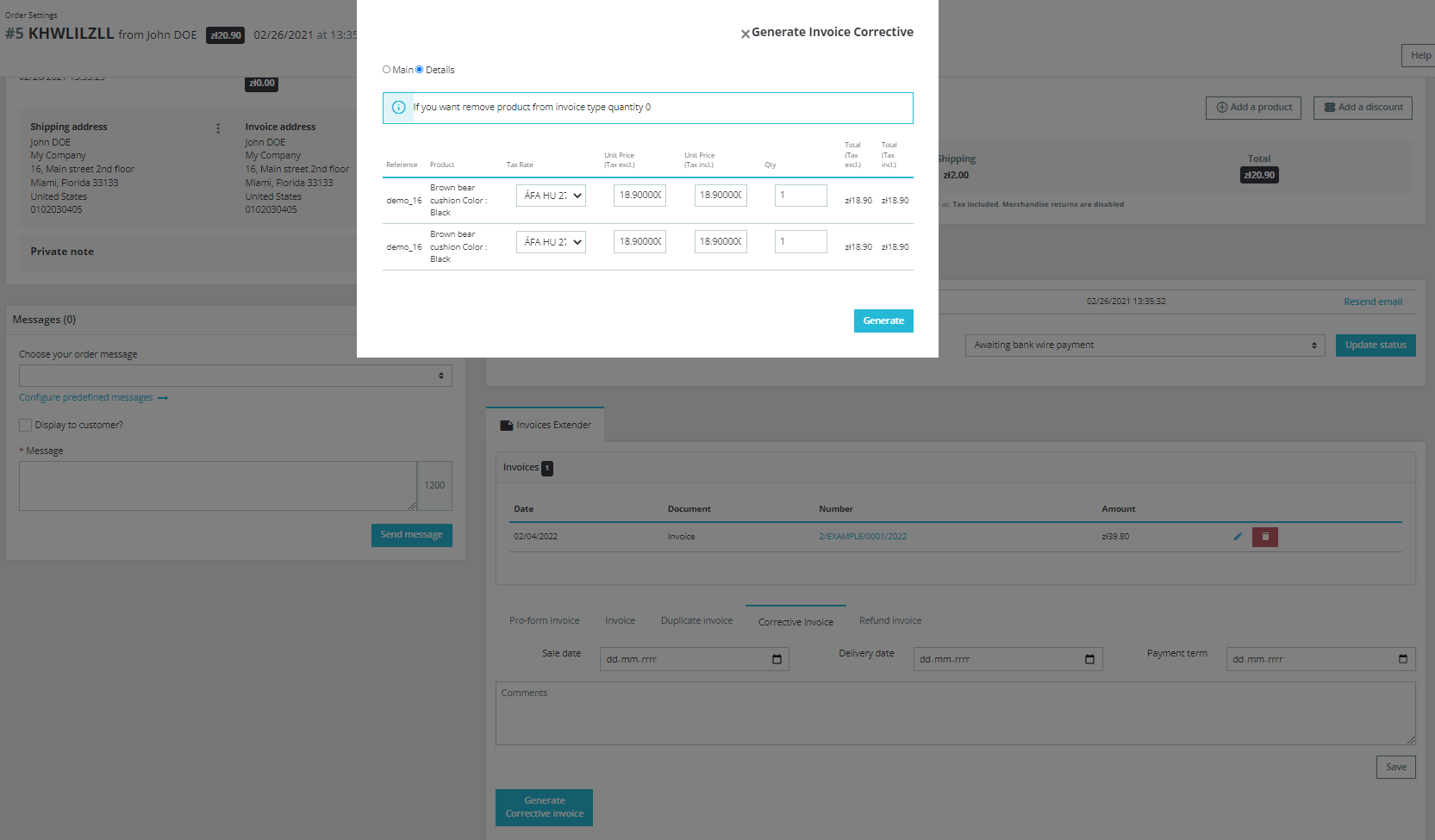Click the Invoices count badge

point(547,468)
